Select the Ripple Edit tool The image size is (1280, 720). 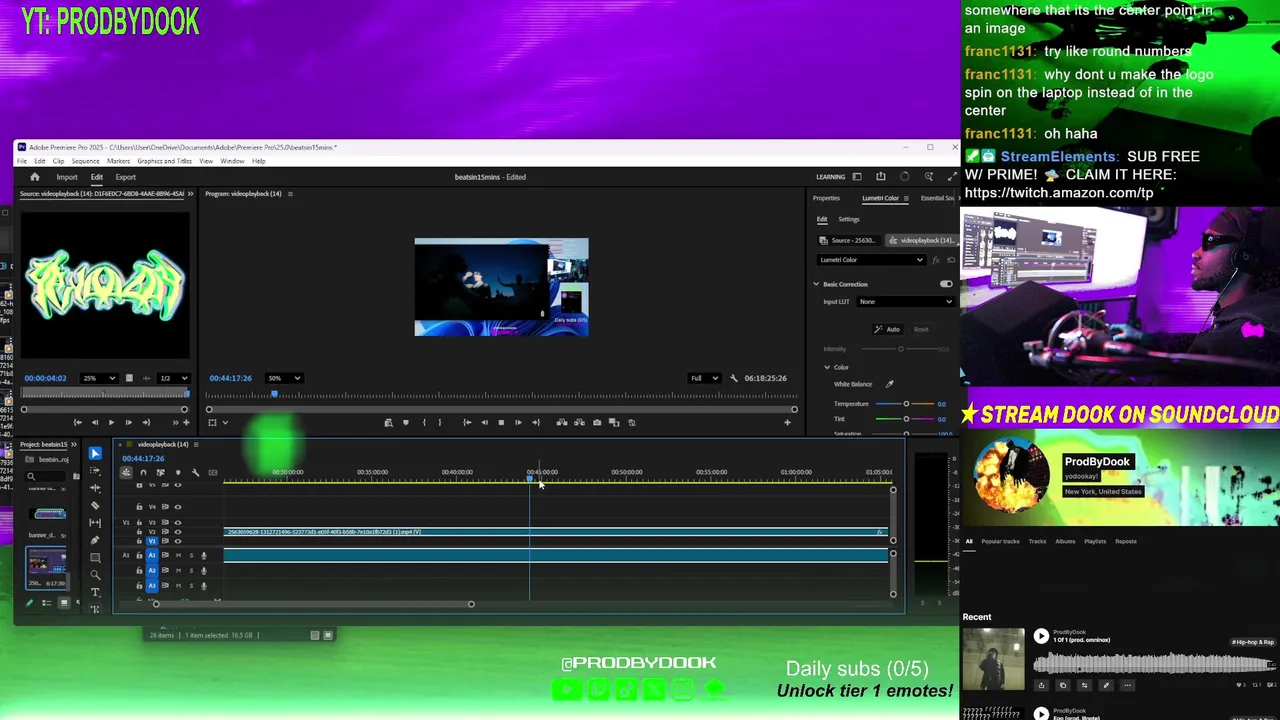pos(95,488)
